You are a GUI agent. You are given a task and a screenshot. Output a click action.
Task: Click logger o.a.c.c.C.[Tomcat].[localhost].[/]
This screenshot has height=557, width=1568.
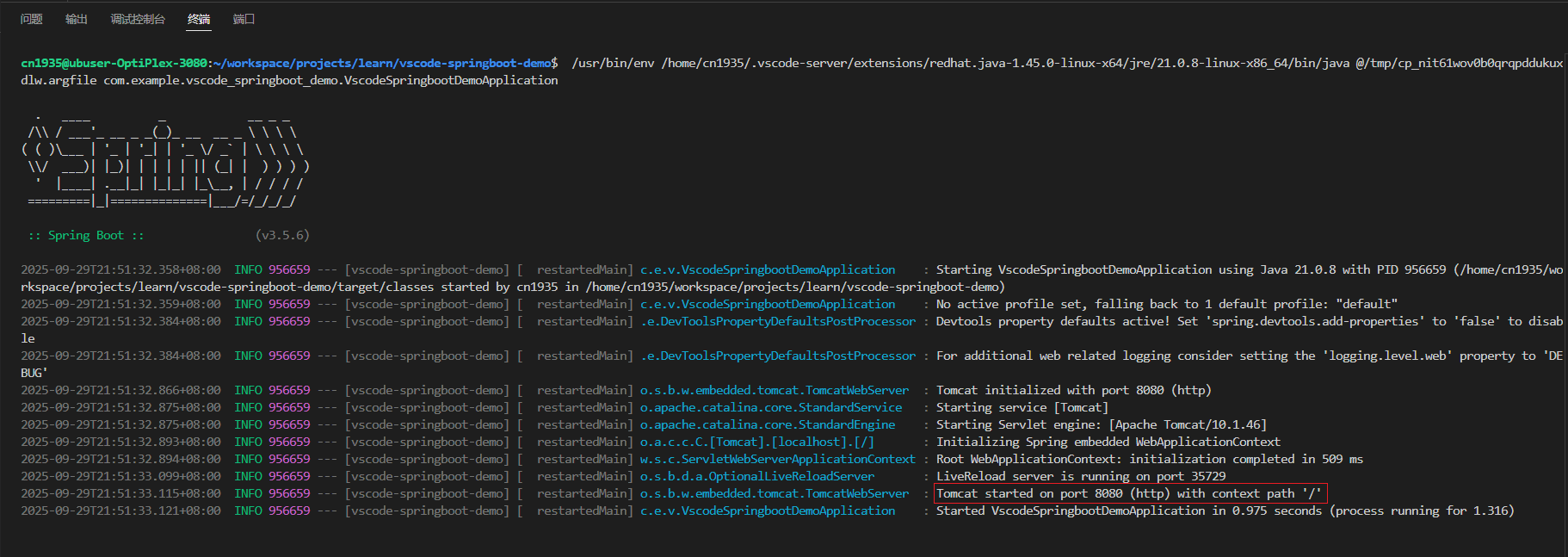757,442
